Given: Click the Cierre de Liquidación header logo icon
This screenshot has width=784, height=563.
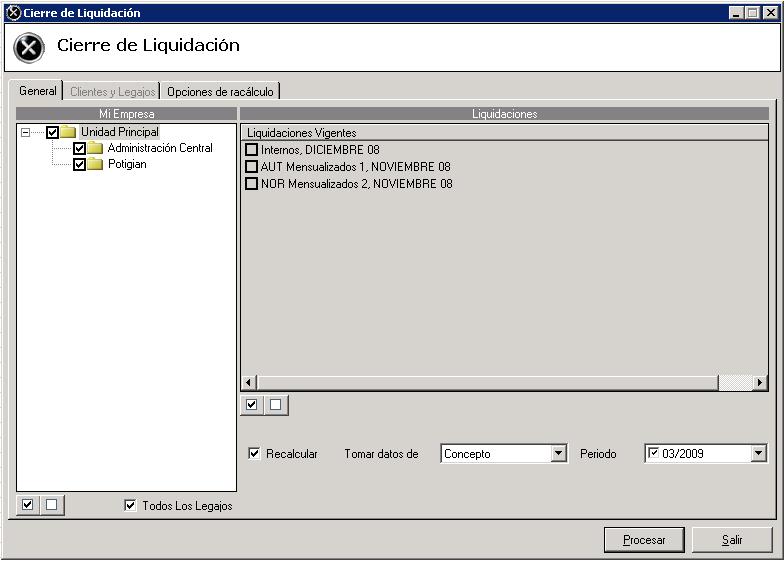Looking at the screenshot, I should [30, 47].
